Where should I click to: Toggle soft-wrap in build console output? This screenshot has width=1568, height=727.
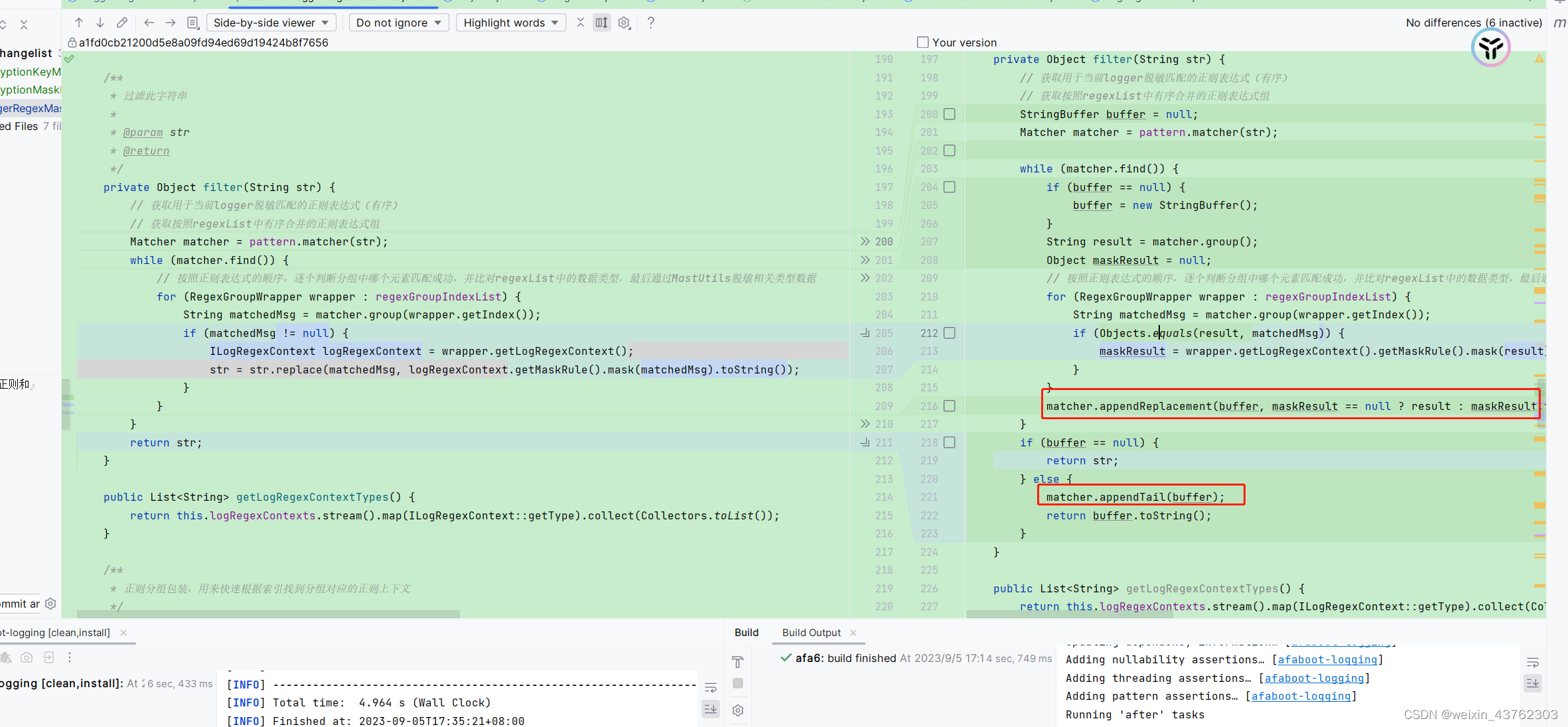[x=711, y=688]
